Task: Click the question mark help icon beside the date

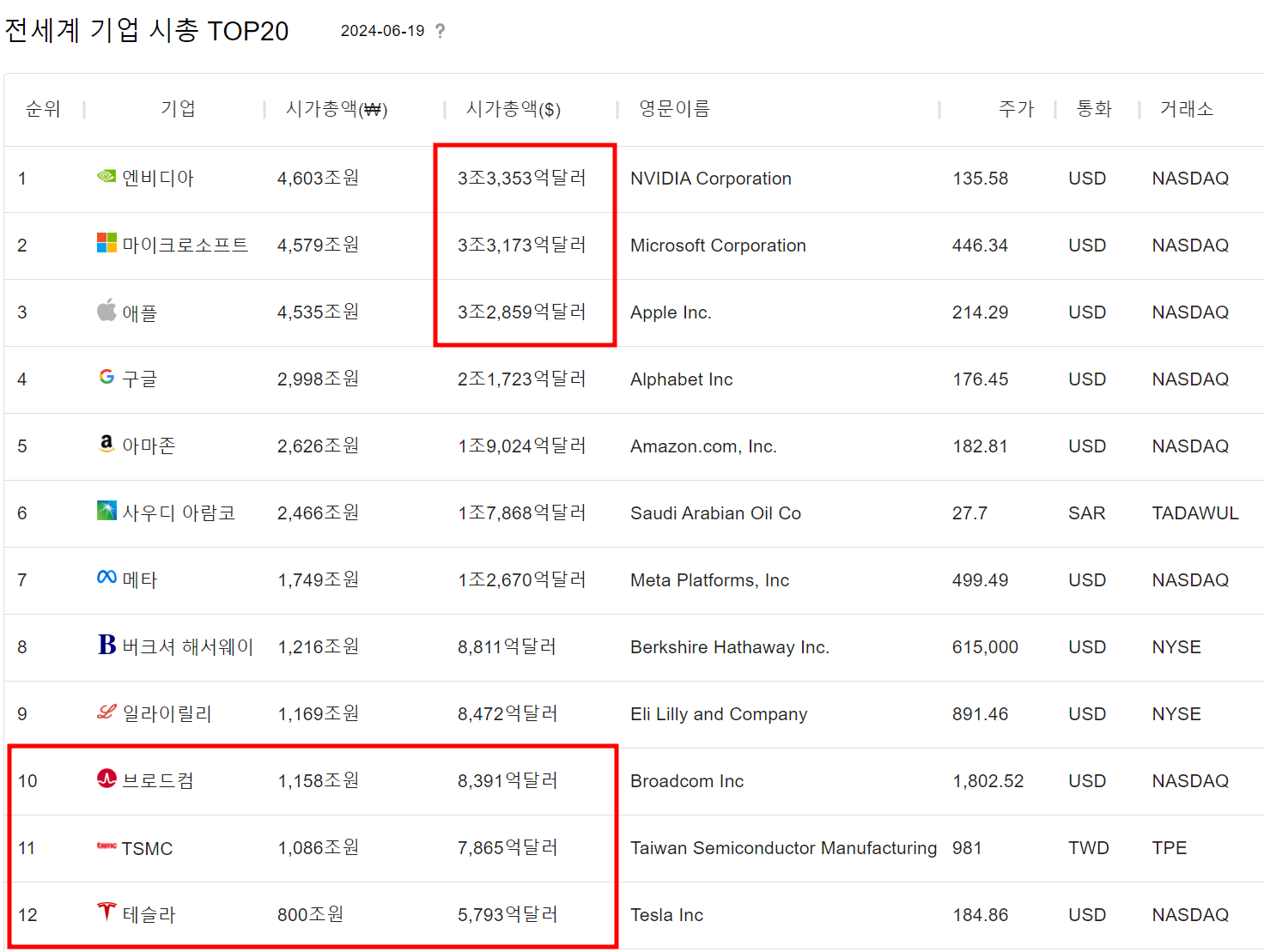Action: (441, 31)
